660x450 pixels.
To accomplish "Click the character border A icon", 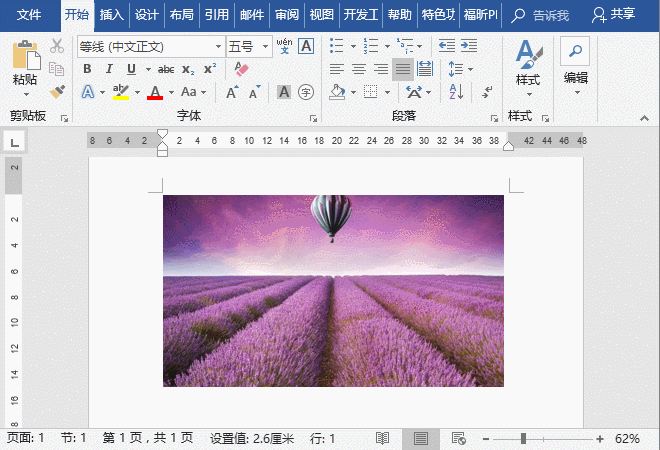I will click(306, 45).
